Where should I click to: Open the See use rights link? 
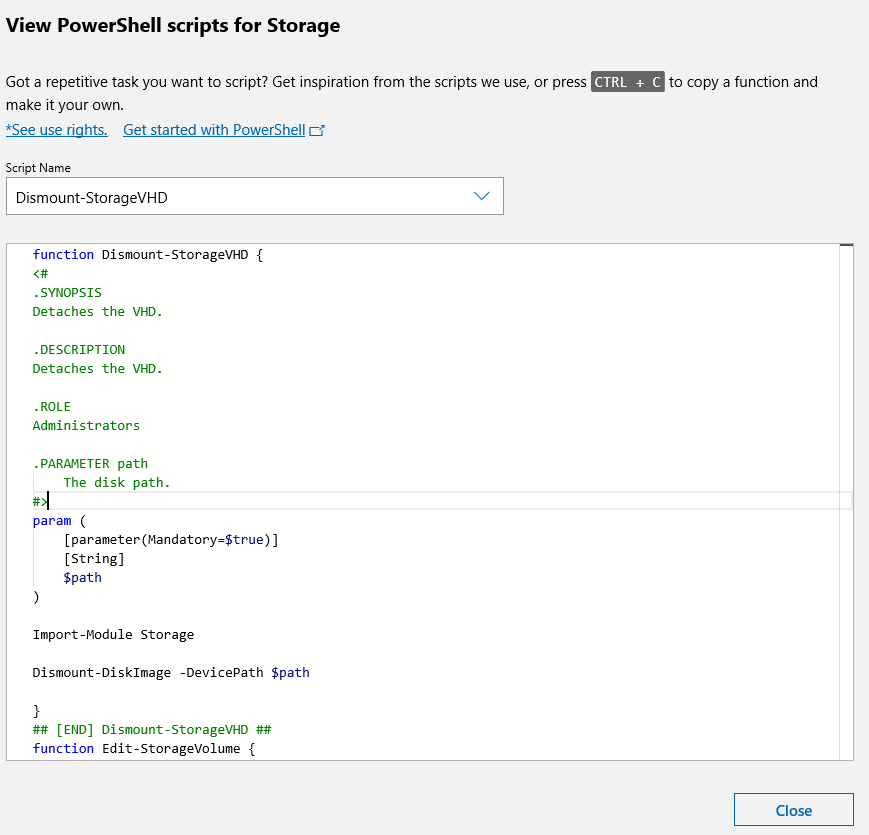click(57, 130)
